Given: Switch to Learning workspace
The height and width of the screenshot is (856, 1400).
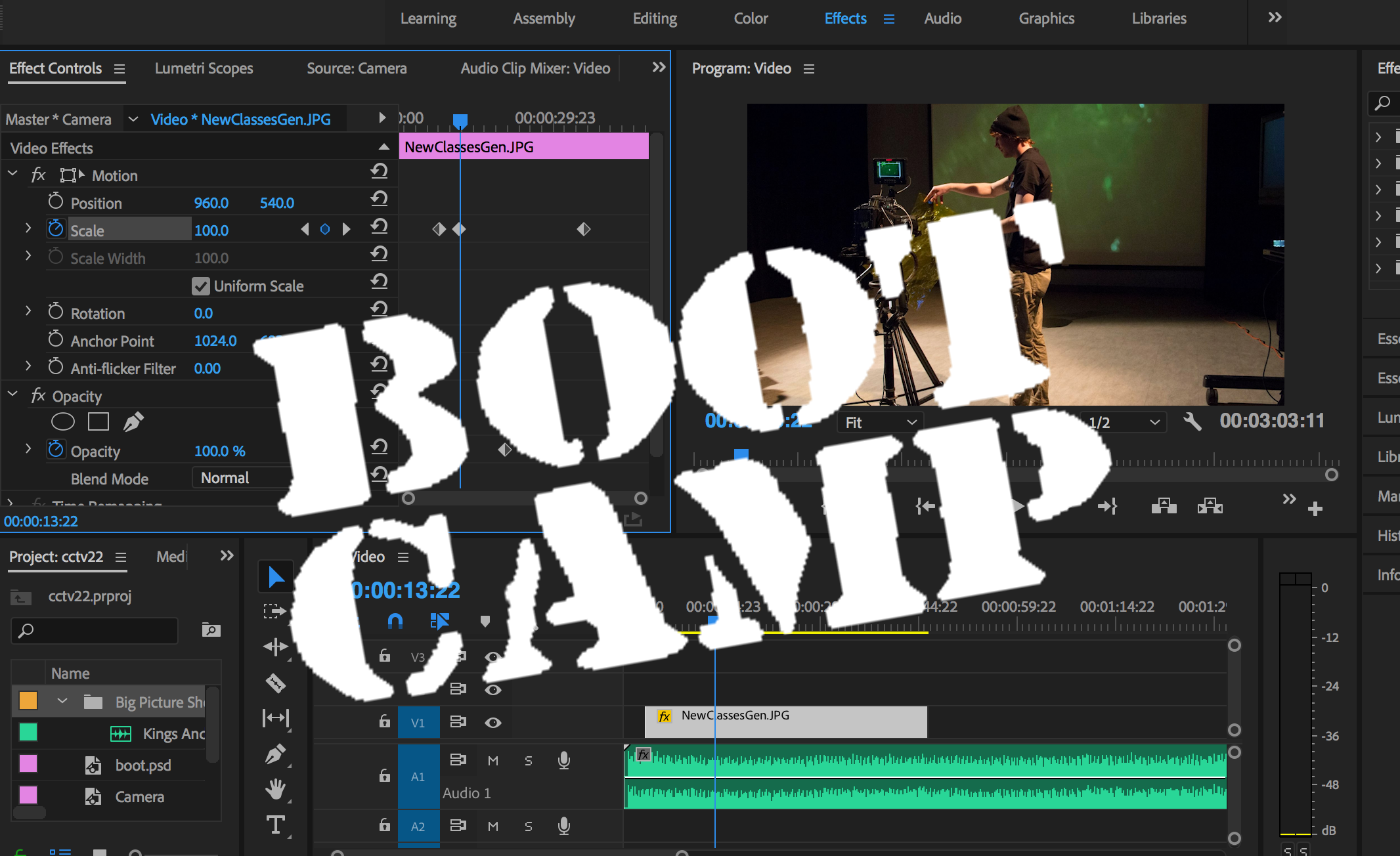Looking at the screenshot, I should pos(428,18).
